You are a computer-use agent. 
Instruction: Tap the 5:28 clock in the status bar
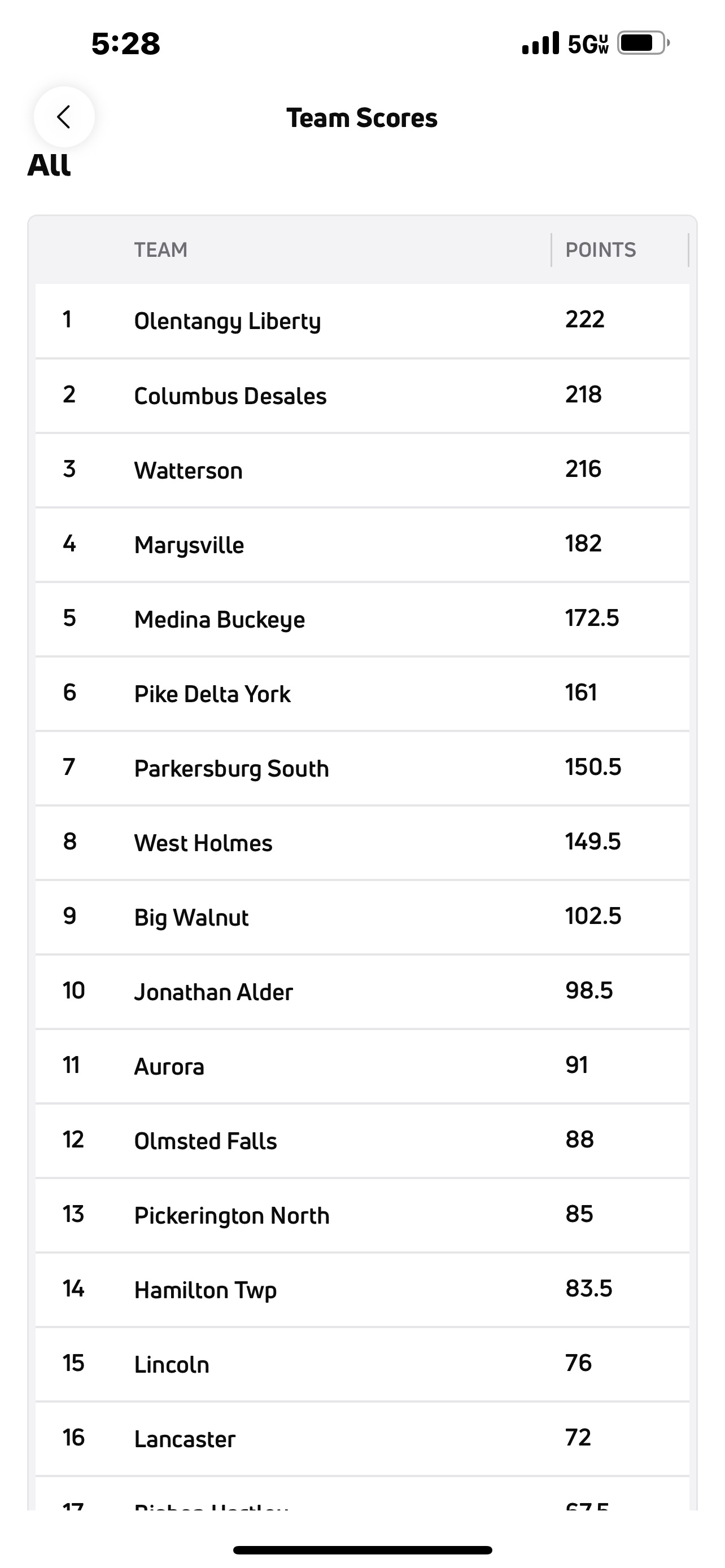tap(125, 42)
